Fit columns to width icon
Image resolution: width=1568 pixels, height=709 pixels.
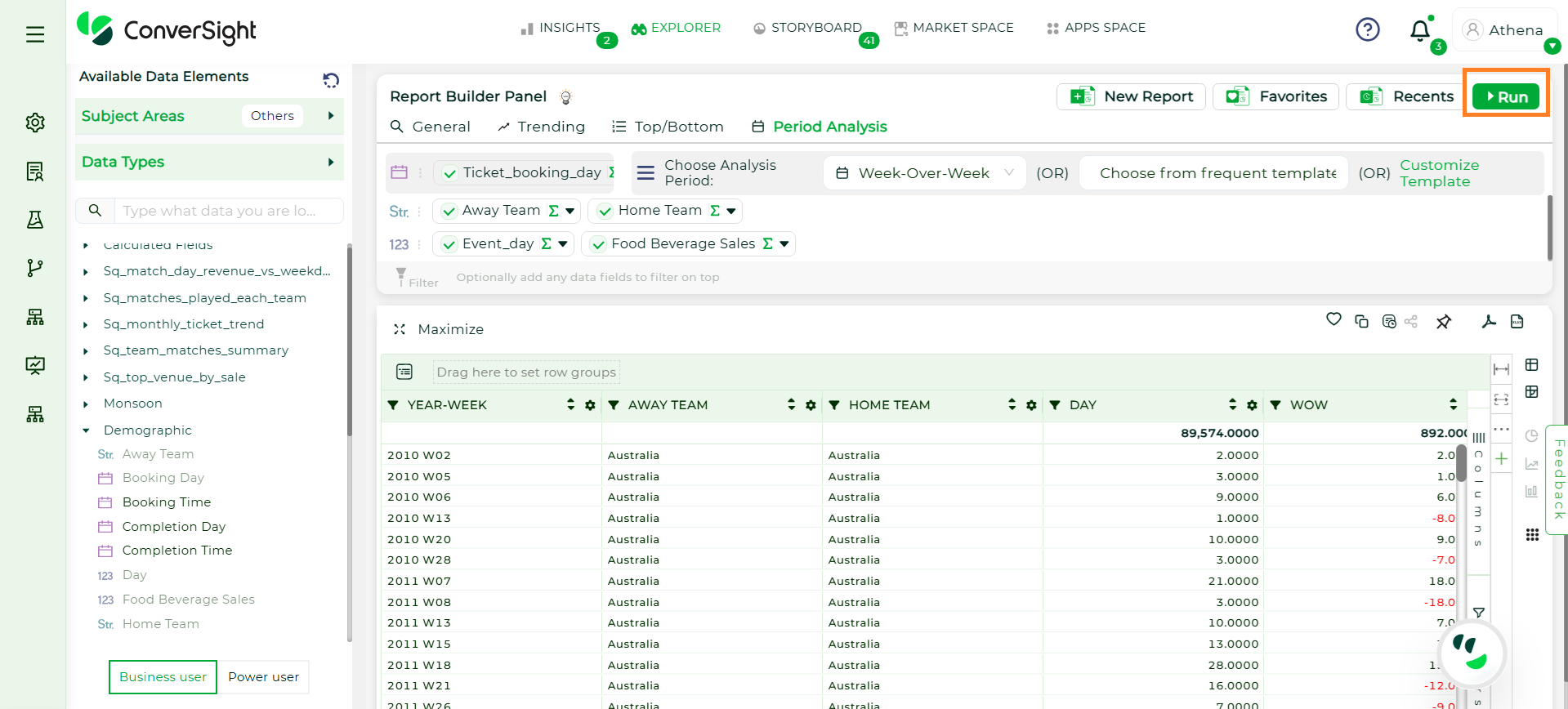point(1501,369)
